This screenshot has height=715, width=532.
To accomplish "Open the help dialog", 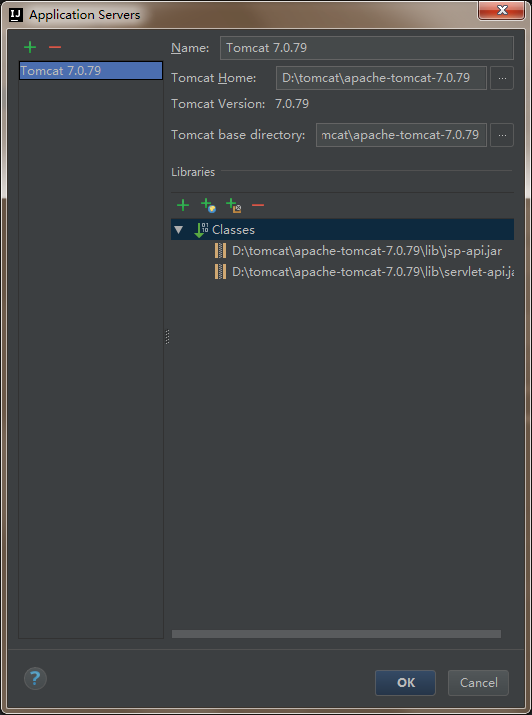I will 35,679.
